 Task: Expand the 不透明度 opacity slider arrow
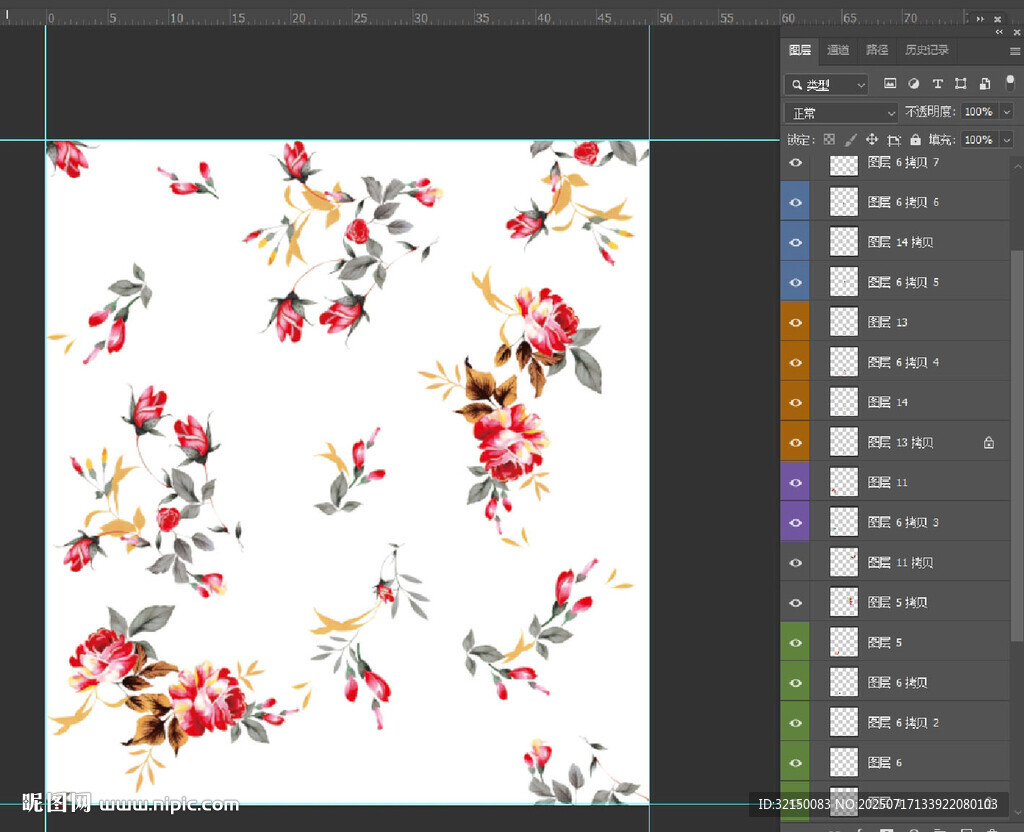(x=1006, y=112)
